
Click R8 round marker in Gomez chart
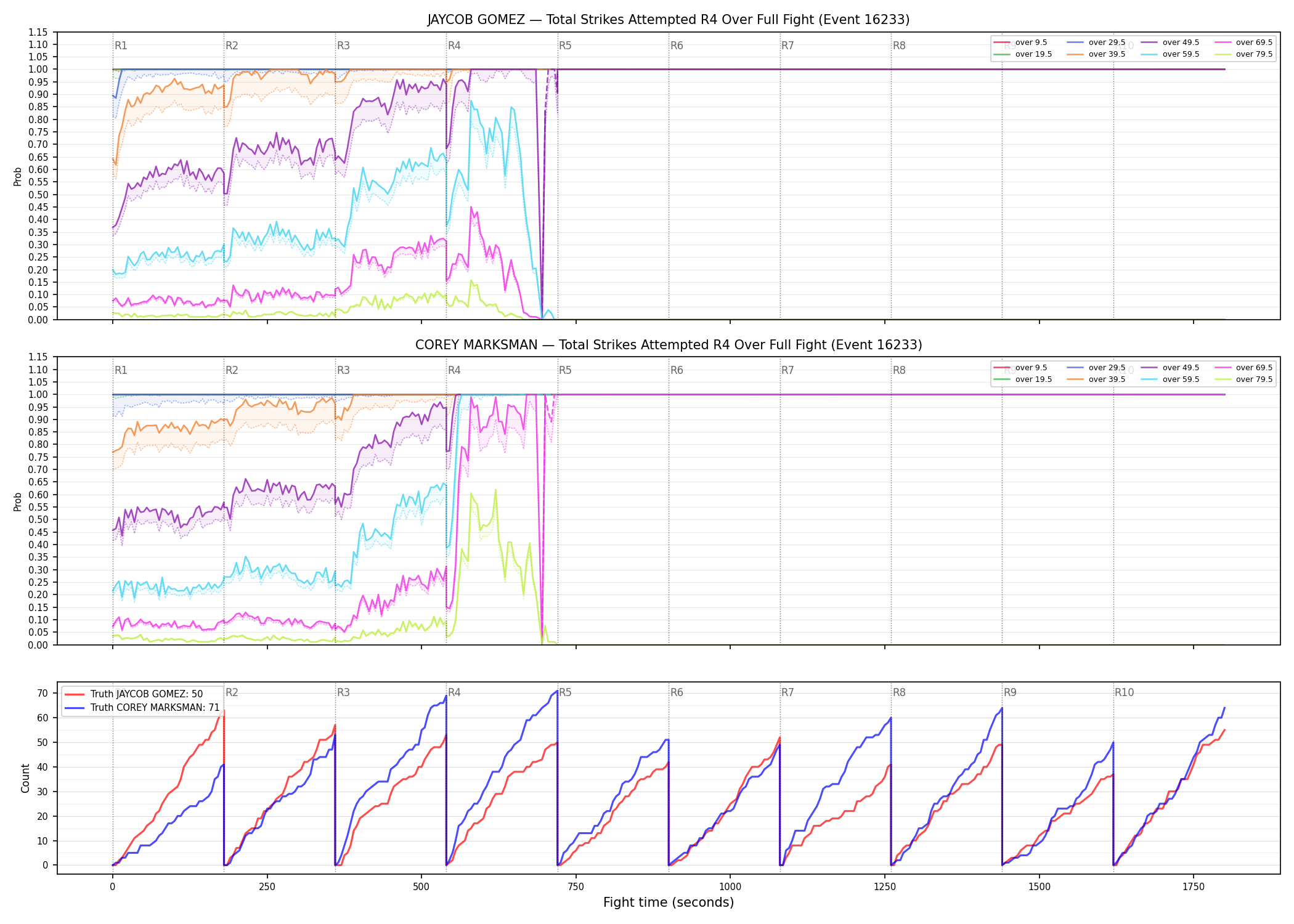(899, 46)
